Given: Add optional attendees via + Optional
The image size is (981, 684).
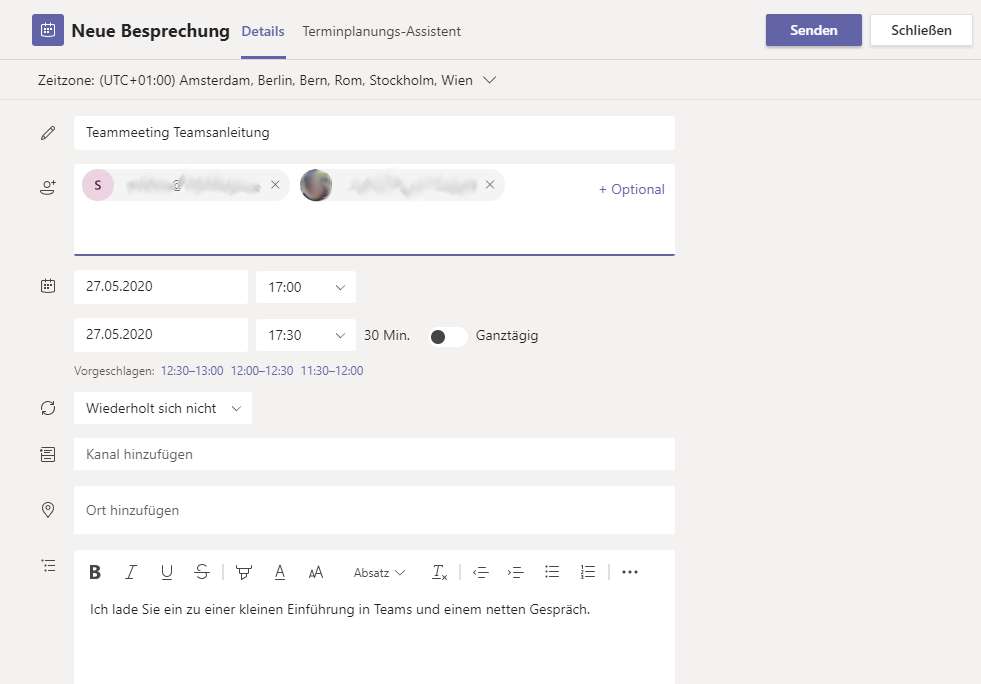Looking at the screenshot, I should coord(631,189).
